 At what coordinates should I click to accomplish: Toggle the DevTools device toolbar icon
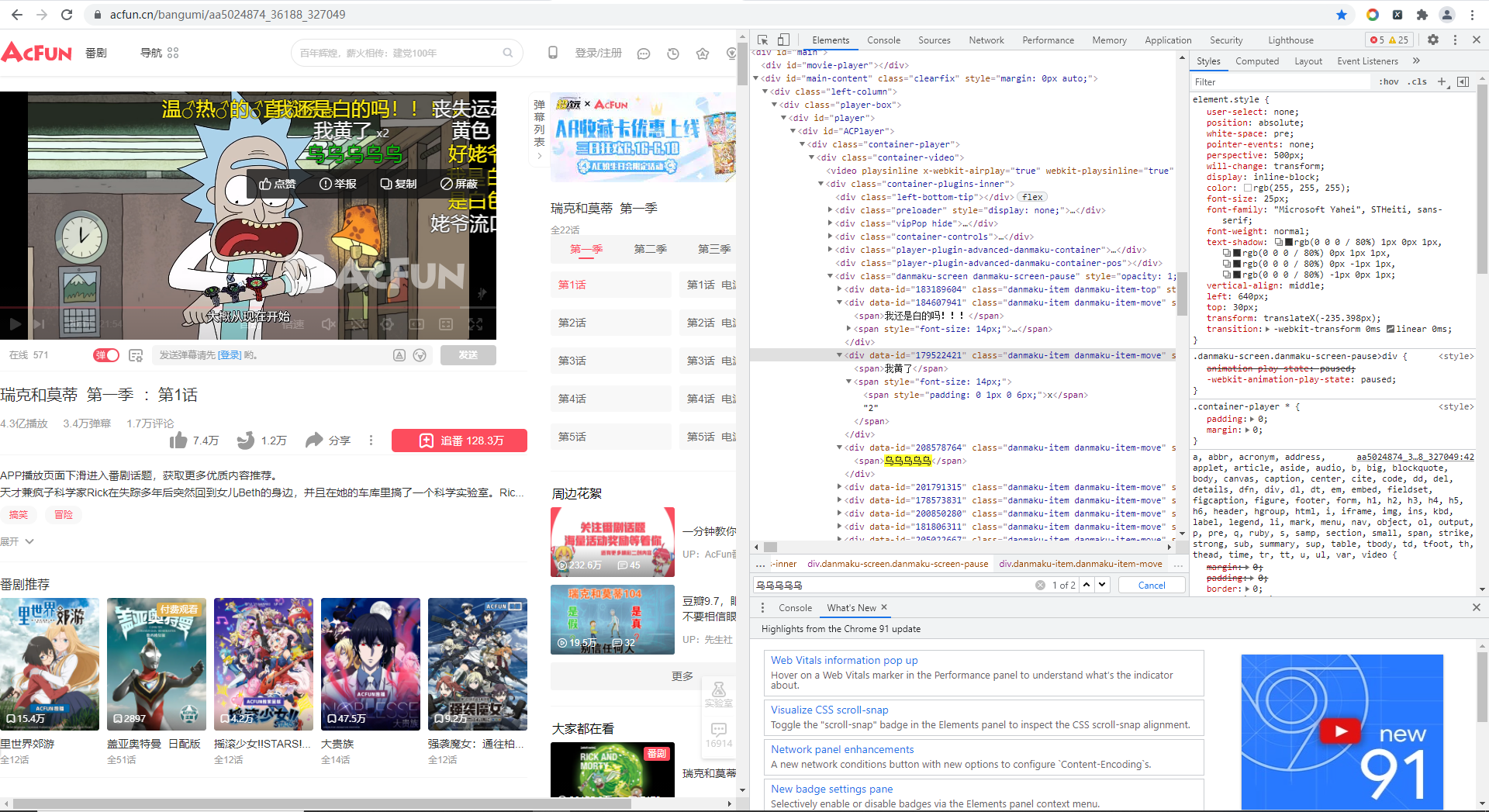click(783, 40)
